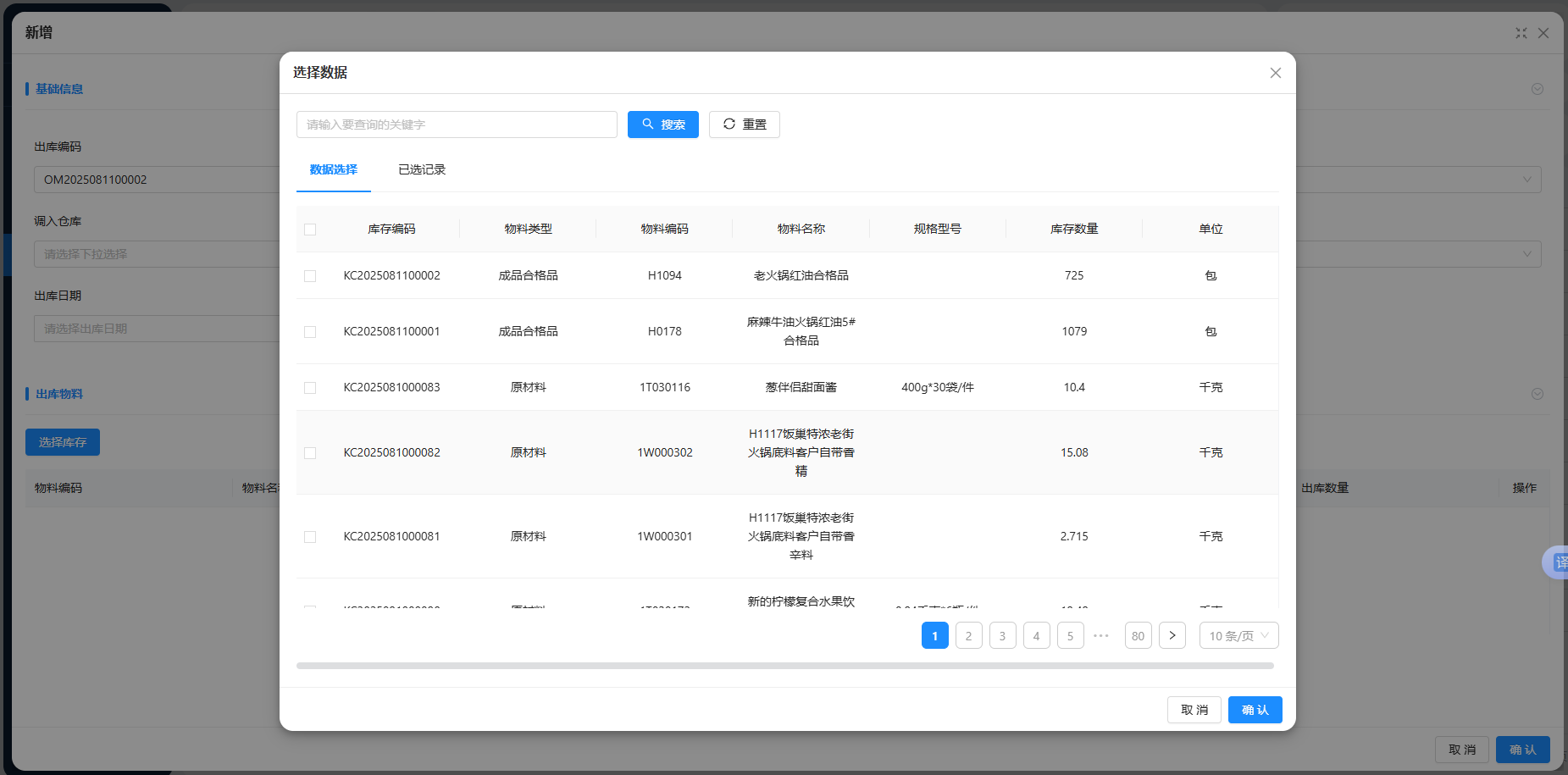Click the floating 译 translate icon

(x=1557, y=562)
